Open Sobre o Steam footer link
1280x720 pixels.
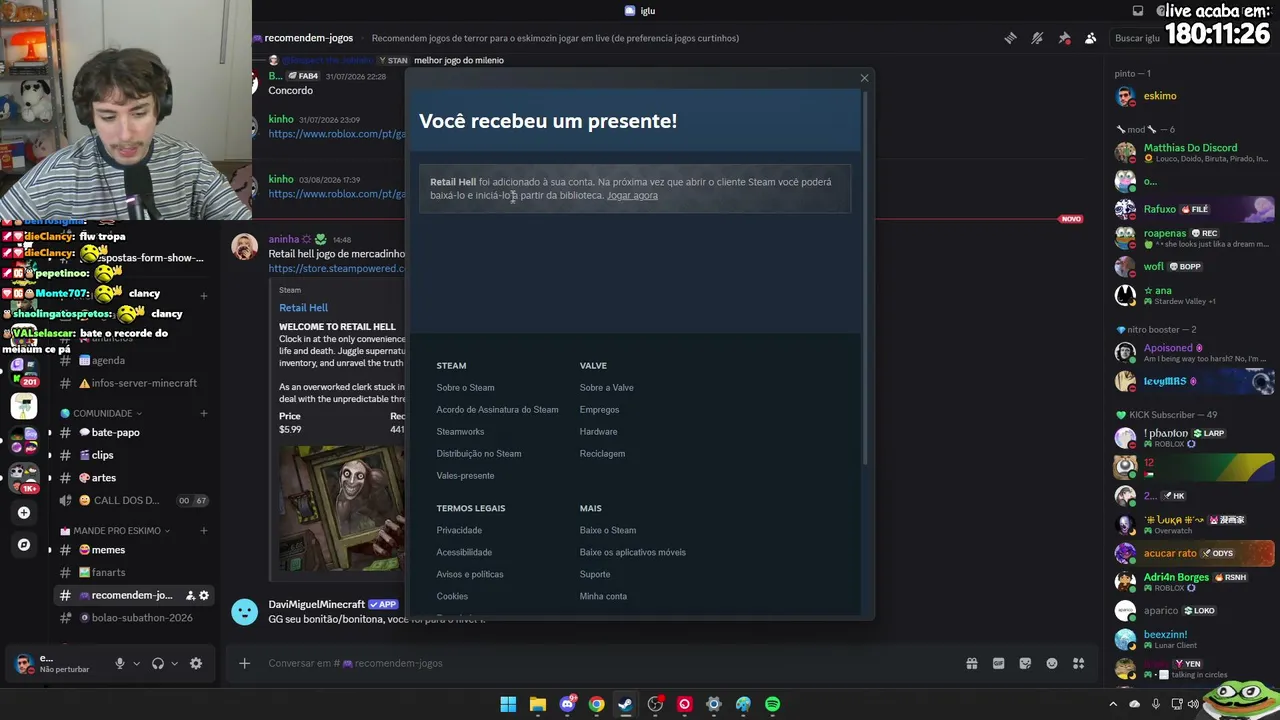pos(465,388)
